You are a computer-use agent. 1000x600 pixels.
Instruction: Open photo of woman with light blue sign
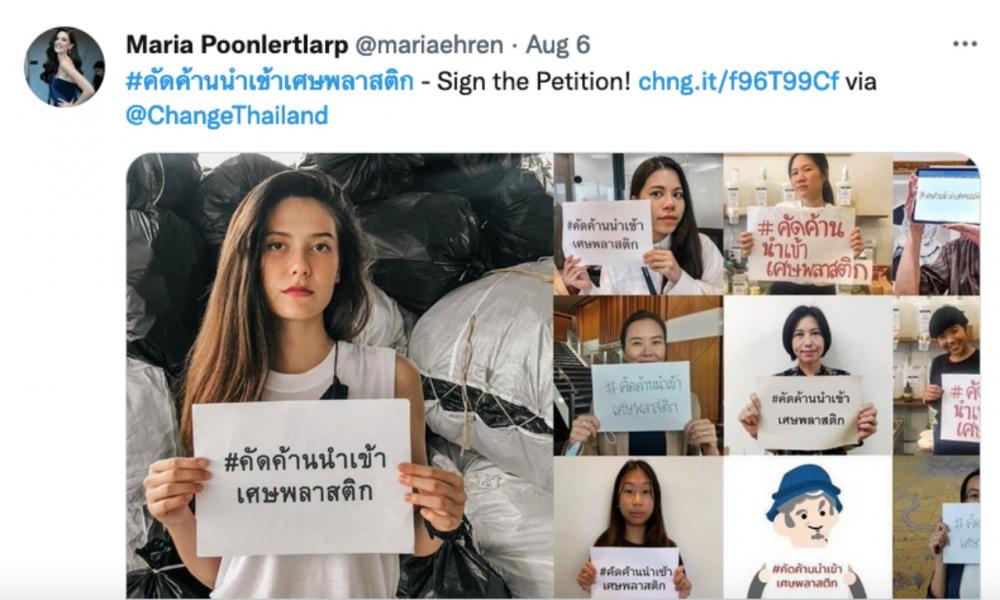pos(638,376)
